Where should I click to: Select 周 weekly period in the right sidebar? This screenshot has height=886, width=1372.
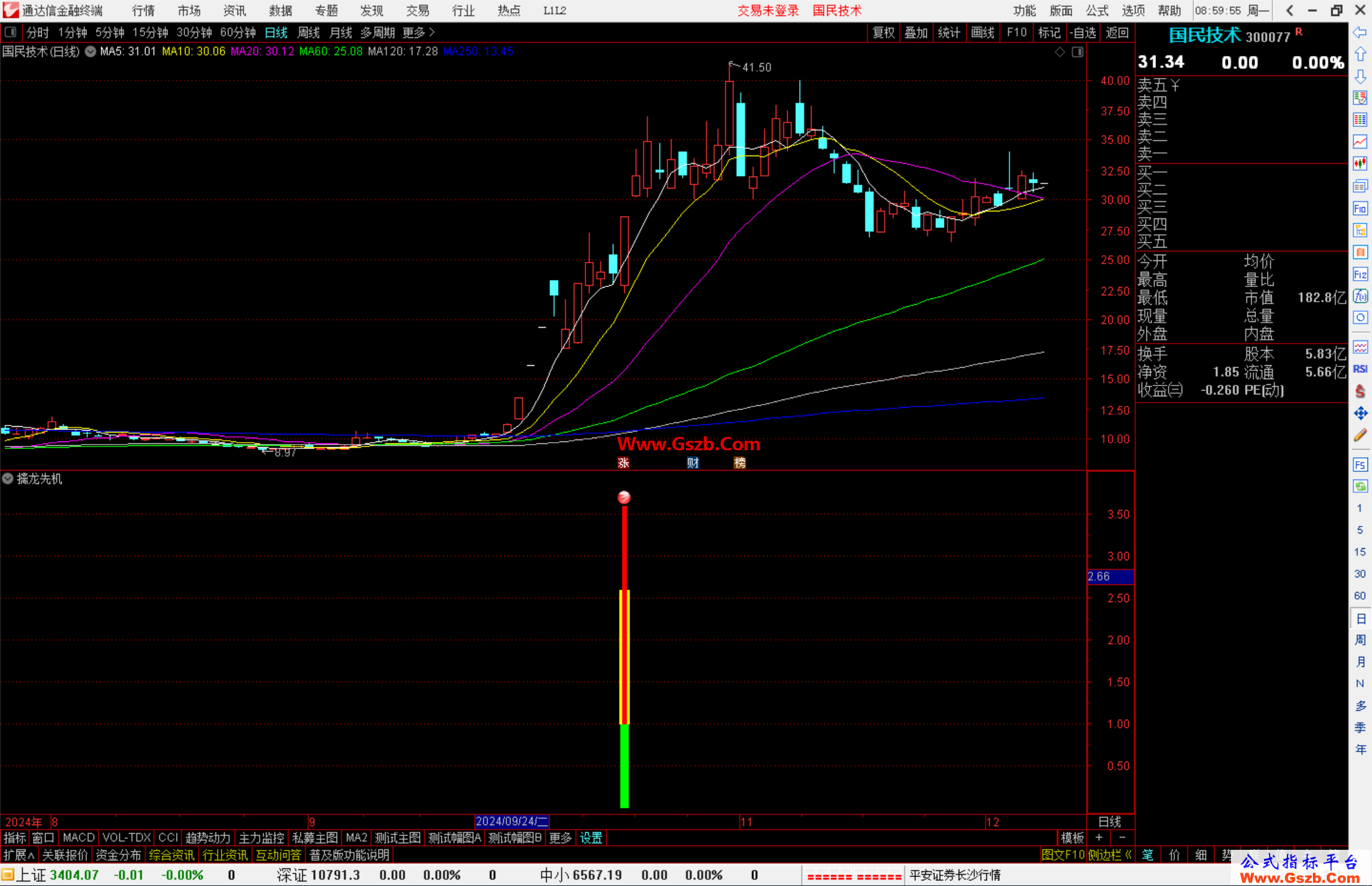1361,640
